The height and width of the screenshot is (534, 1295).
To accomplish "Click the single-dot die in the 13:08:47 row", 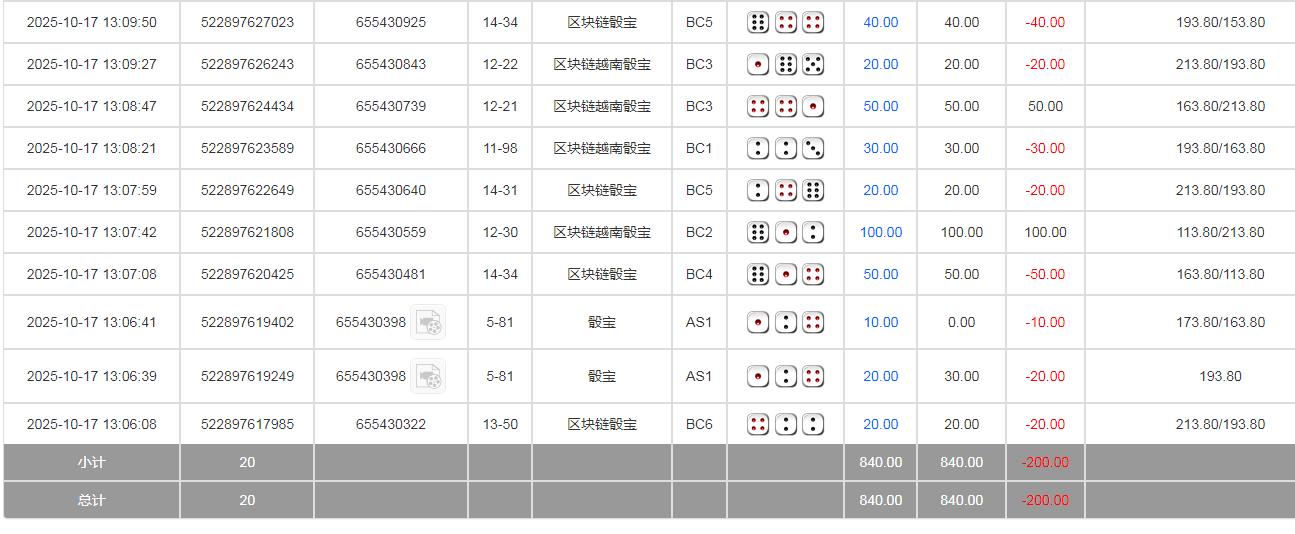I will pos(813,106).
